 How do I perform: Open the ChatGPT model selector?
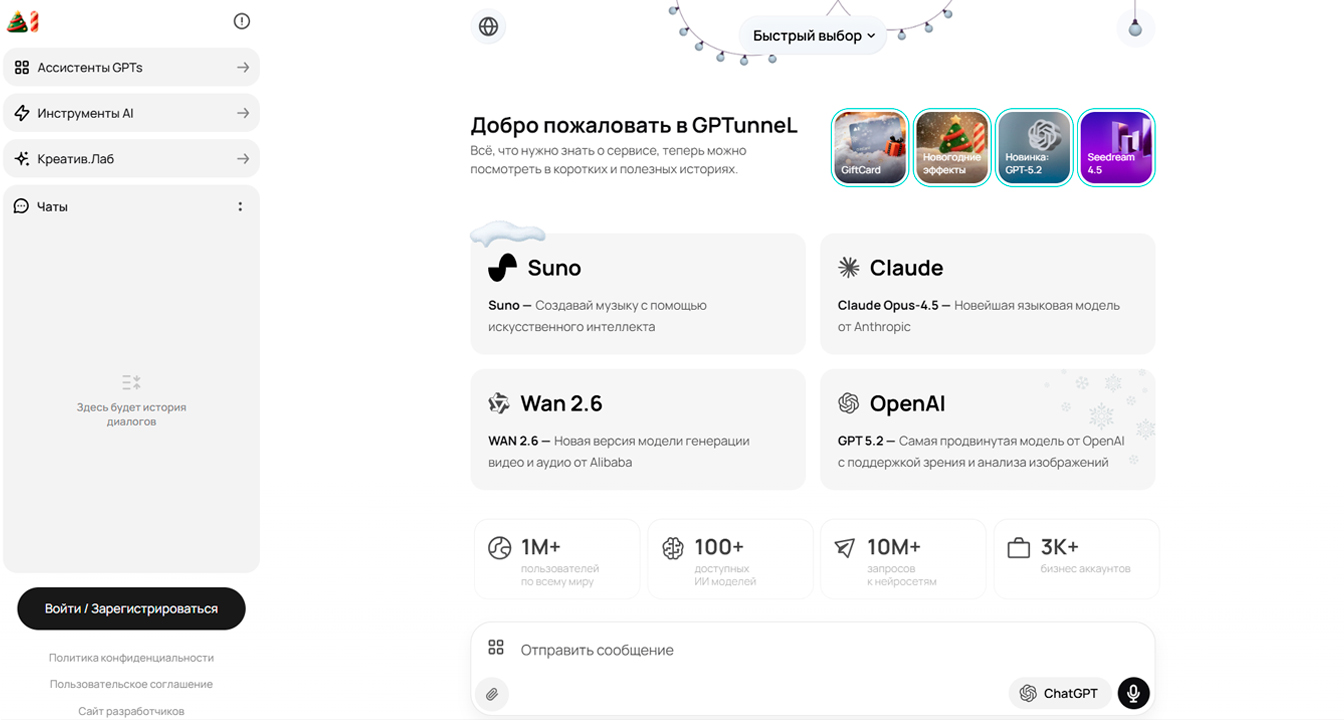point(1060,693)
